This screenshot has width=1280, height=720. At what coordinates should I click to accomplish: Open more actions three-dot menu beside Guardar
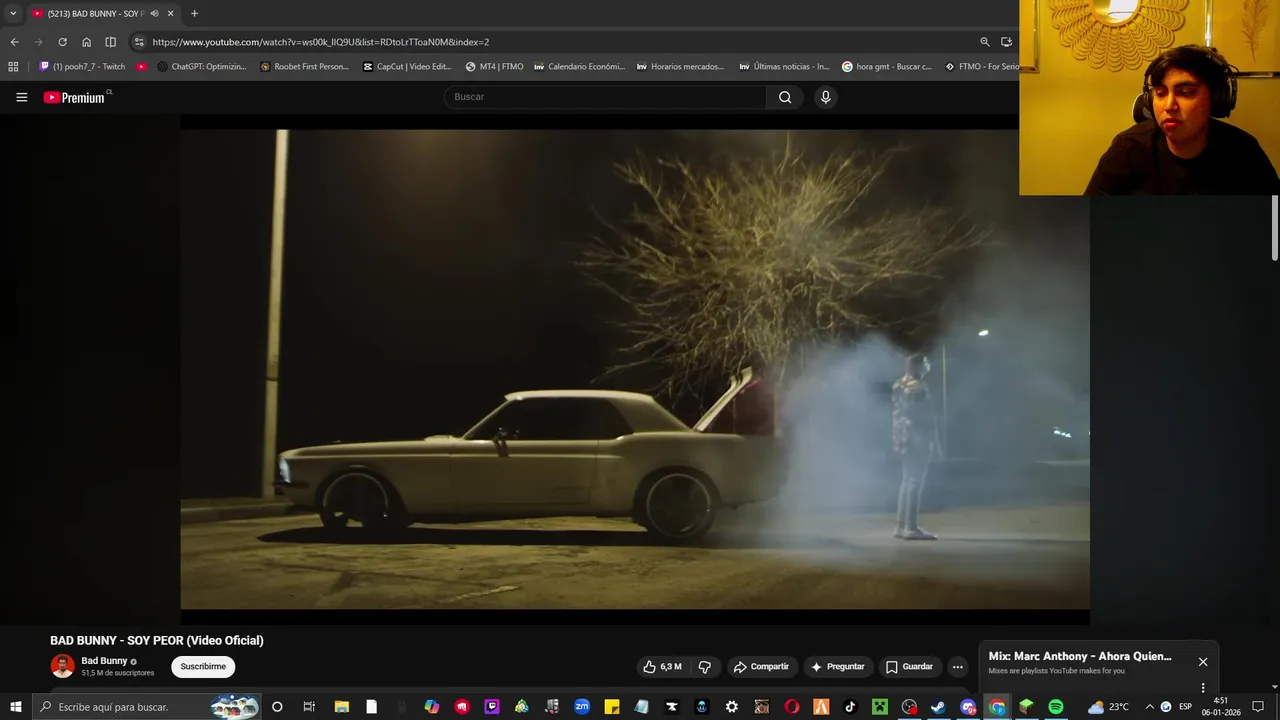point(957,667)
